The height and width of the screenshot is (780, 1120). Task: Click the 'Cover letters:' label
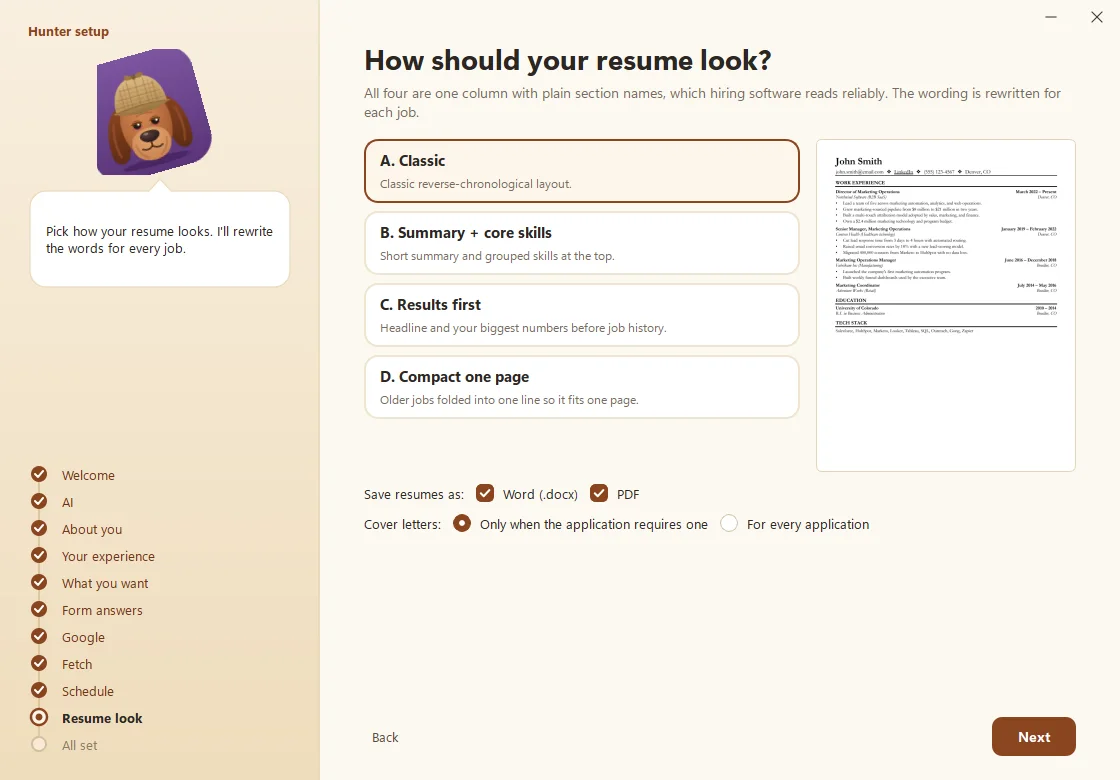(402, 524)
